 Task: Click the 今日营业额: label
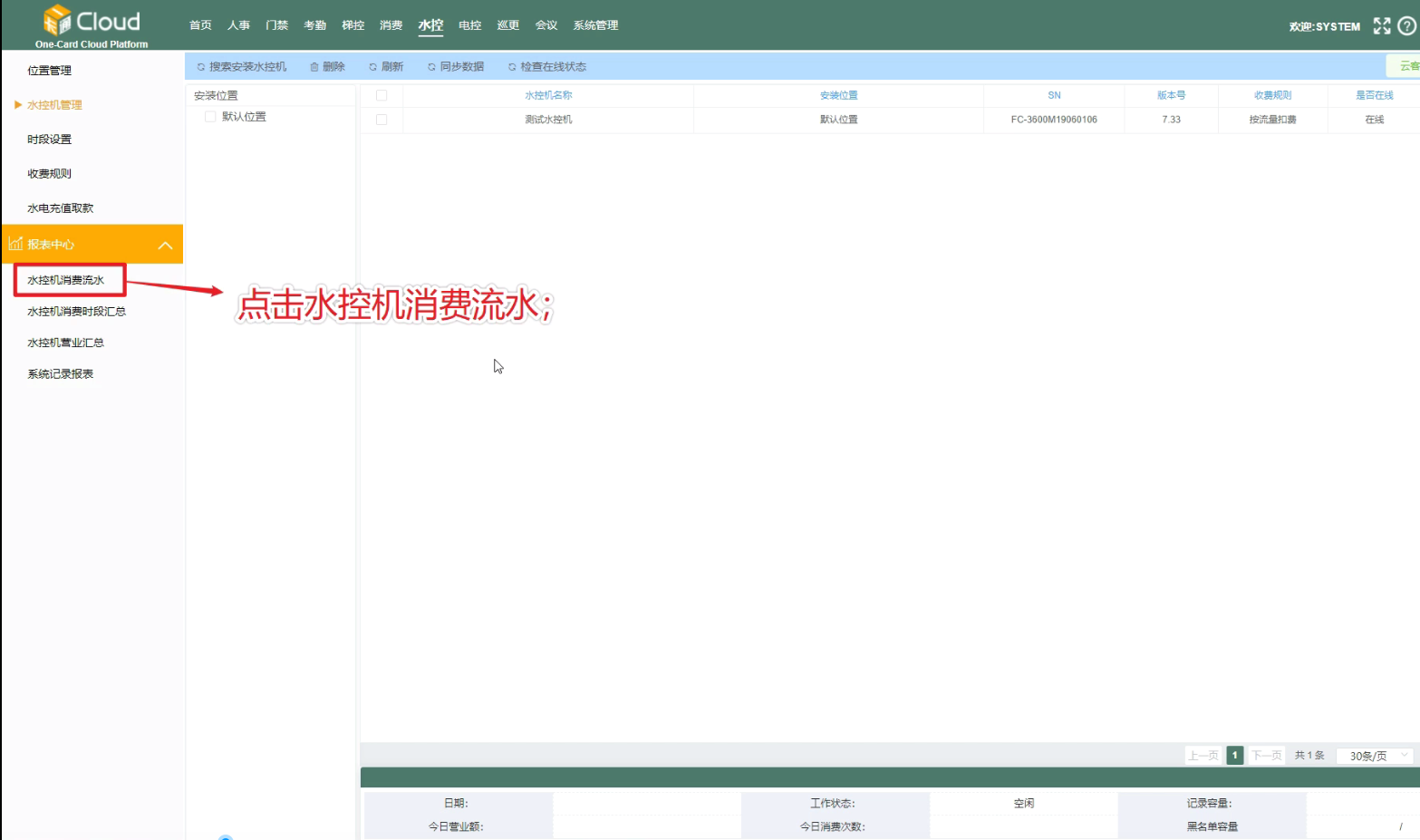[x=456, y=826]
